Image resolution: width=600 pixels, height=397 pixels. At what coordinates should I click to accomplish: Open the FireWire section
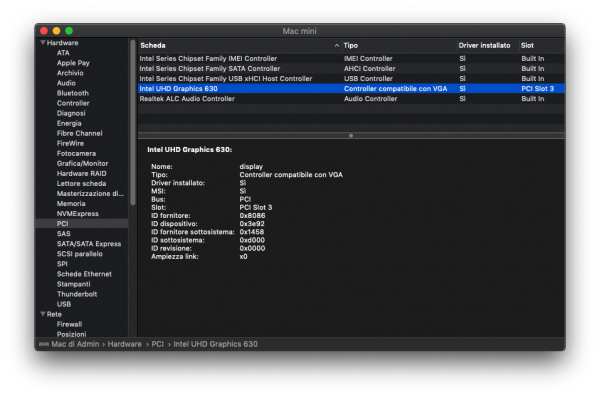(70, 143)
